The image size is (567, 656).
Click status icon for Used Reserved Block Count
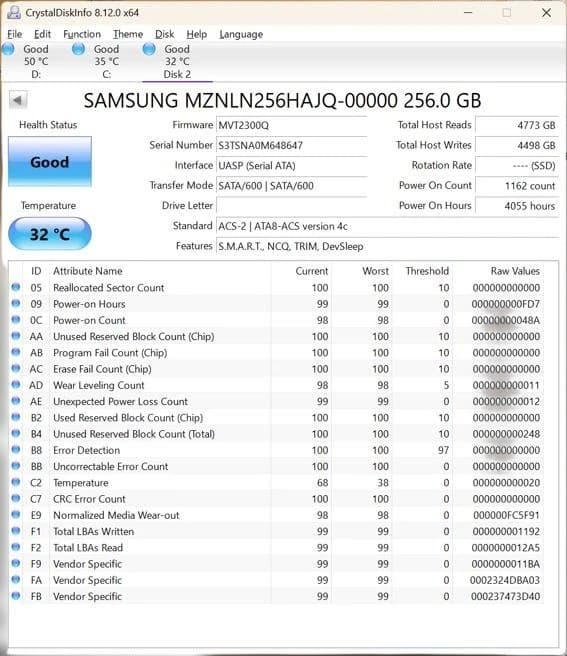pos(15,417)
